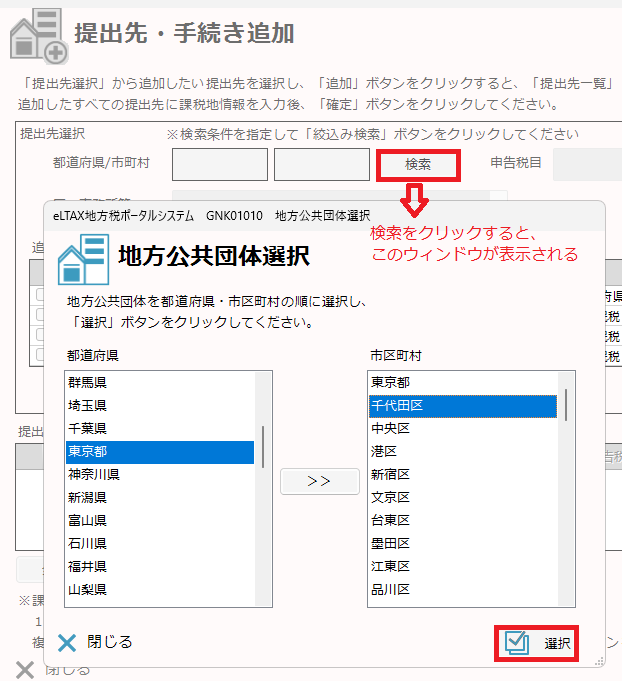
Task: Select 東京都 in the municipality list
Action: pyautogui.click(x=463, y=383)
